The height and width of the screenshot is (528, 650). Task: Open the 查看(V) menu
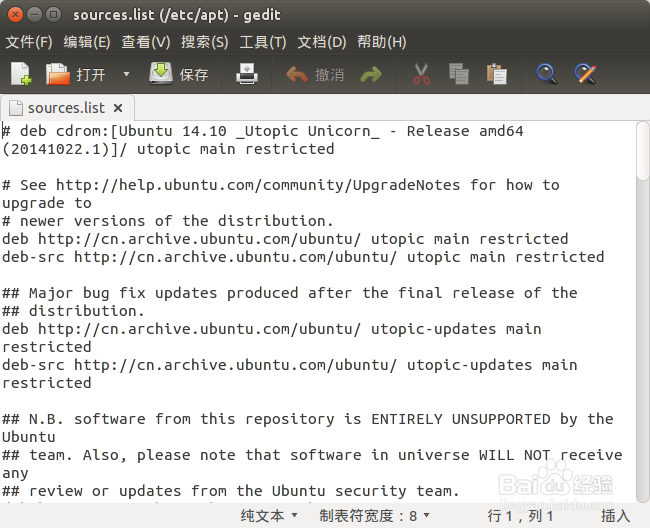(146, 42)
